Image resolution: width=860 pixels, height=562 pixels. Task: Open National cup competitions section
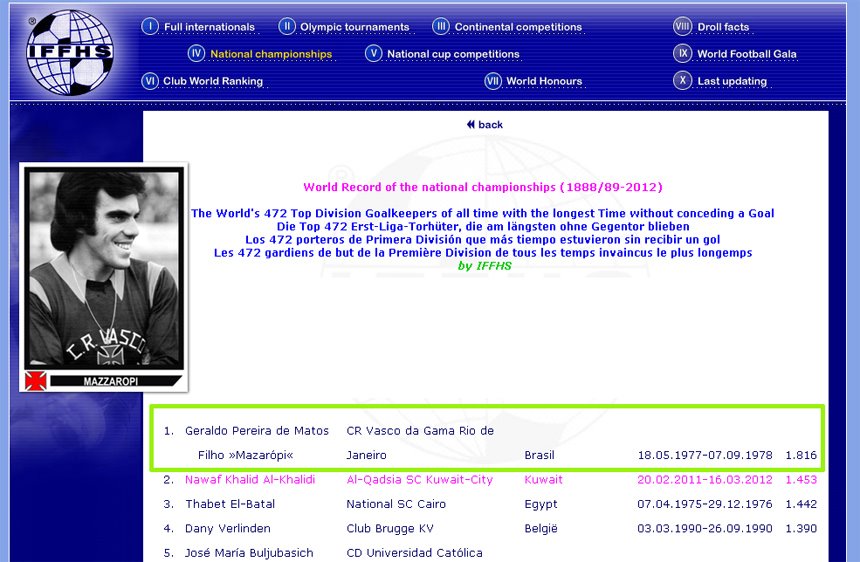tap(453, 54)
